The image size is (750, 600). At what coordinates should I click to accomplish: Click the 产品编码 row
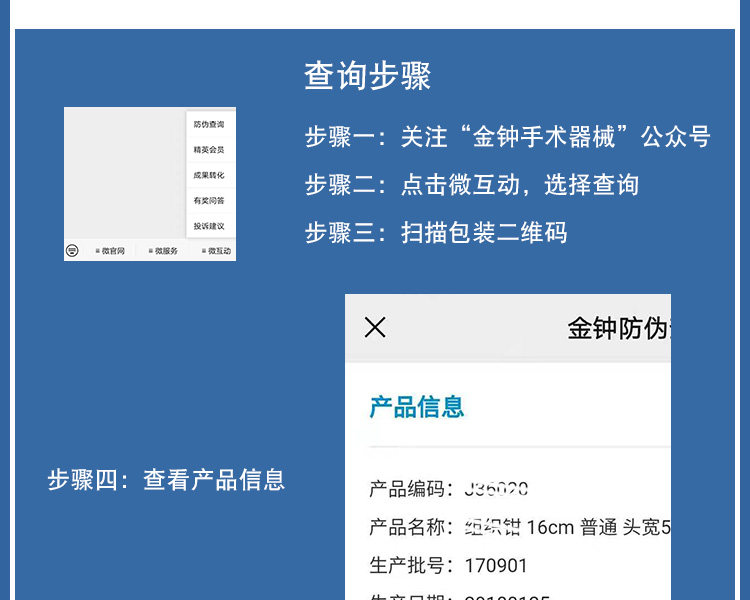point(449,489)
